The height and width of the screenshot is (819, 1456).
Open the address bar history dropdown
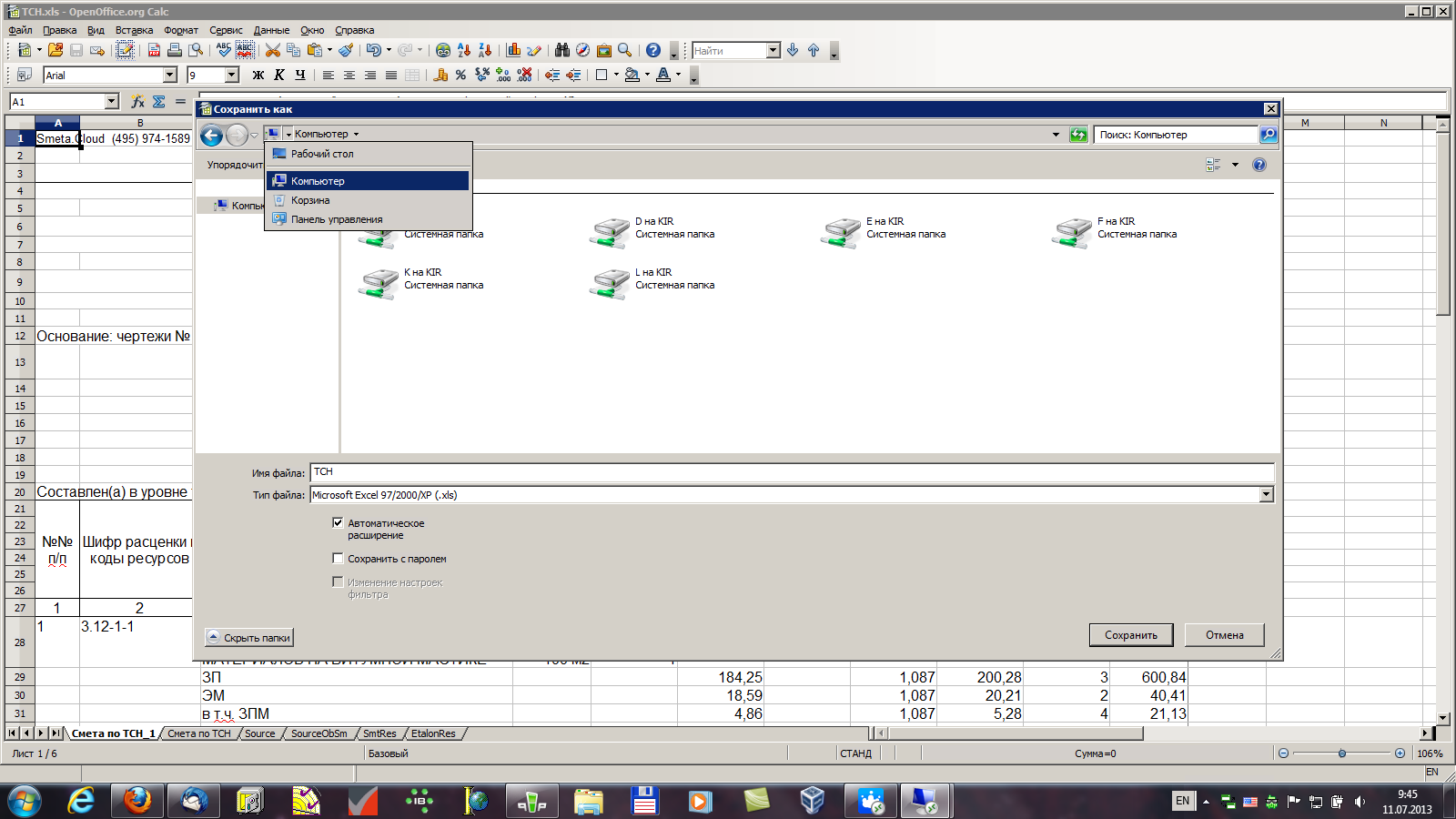click(x=1056, y=135)
